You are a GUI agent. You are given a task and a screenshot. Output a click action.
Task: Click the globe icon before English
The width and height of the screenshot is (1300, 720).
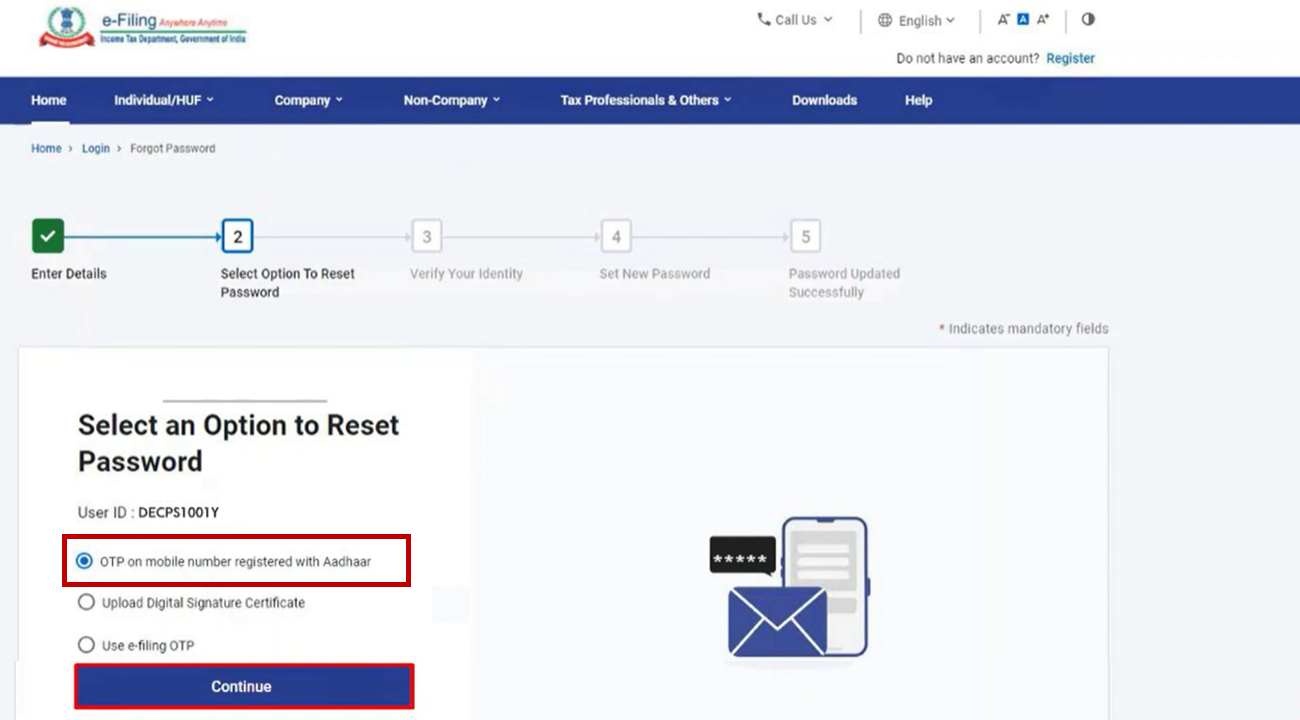point(884,20)
